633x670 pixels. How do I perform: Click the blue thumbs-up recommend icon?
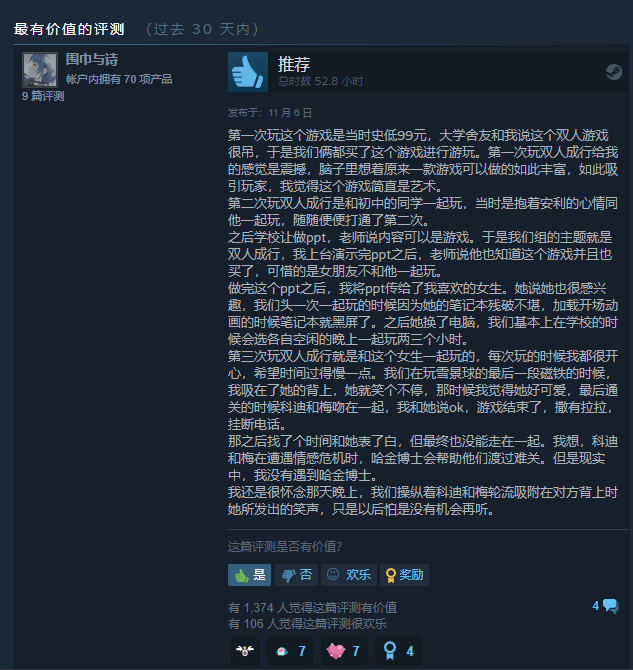(248, 72)
